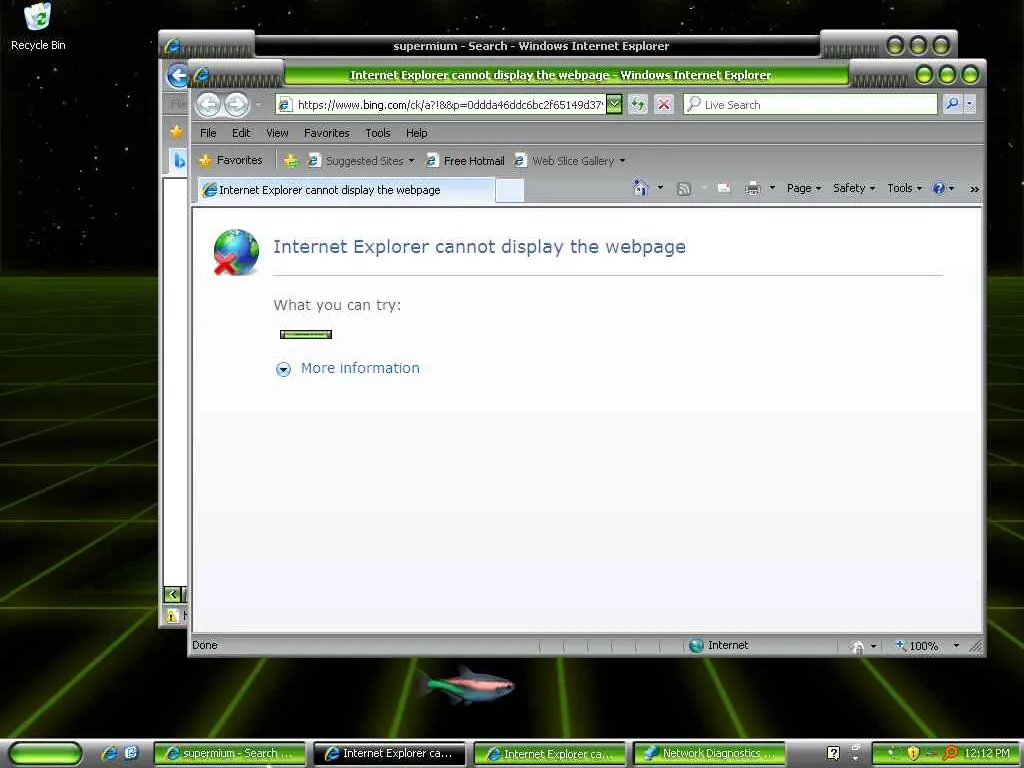Click the 12:12 PM taskbar clock
This screenshot has height=768, width=1024.
[x=987, y=753]
